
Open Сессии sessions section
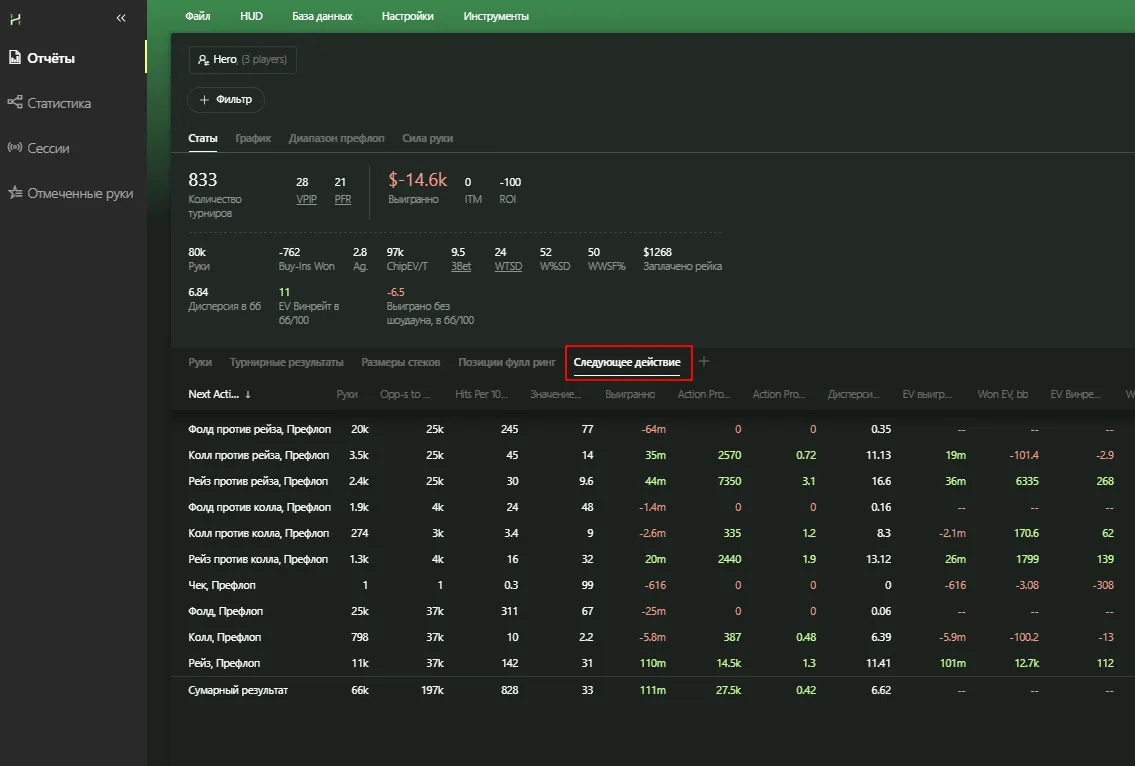pos(48,148)
